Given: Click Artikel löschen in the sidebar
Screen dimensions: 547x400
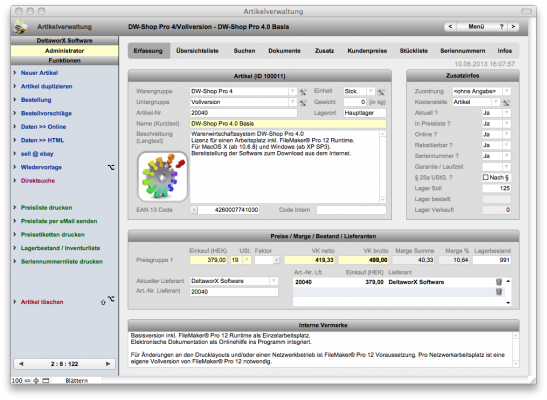Looking at the screenshot, I should coord(42,302).
